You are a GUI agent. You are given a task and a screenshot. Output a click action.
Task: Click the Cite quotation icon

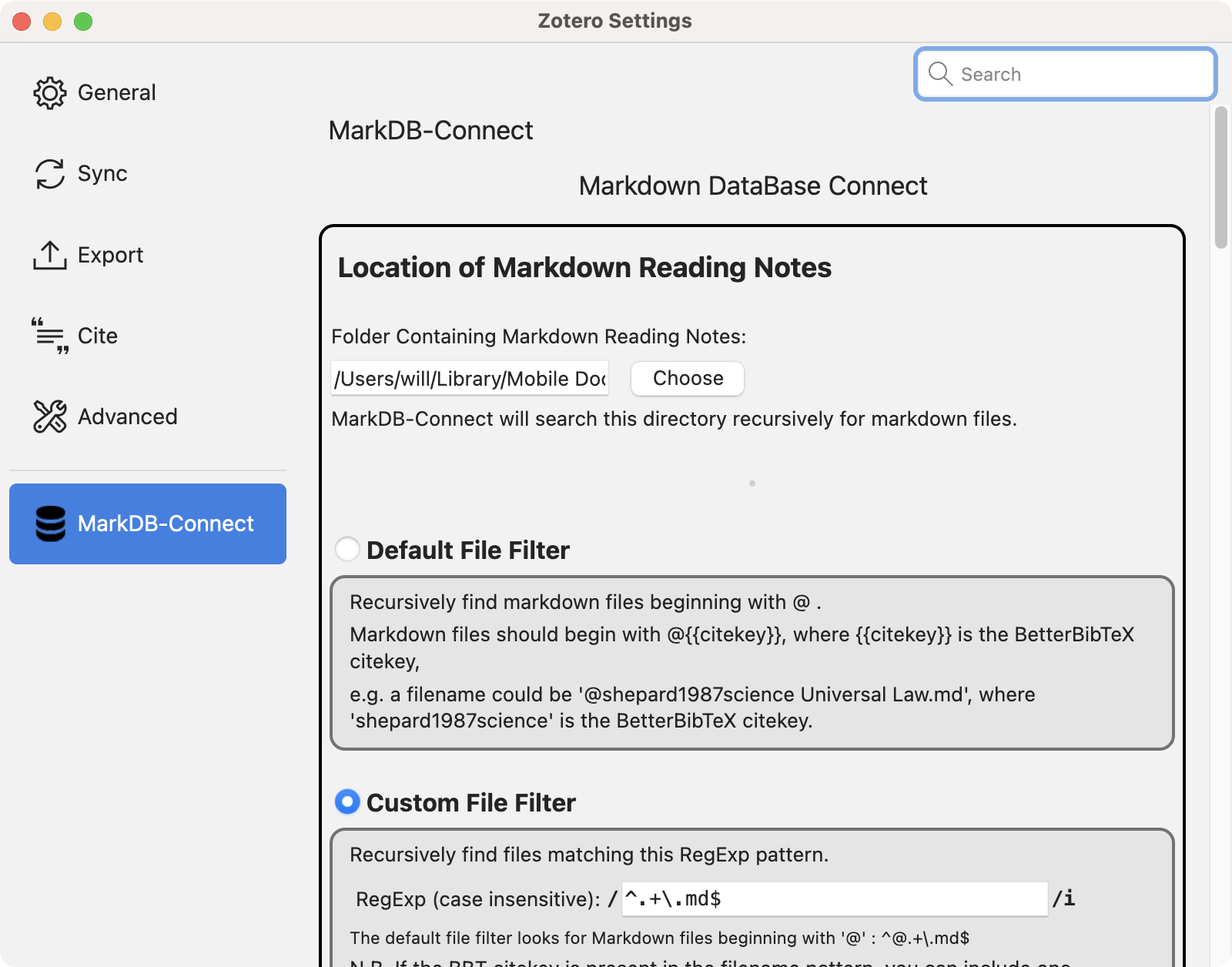(50, 336)
